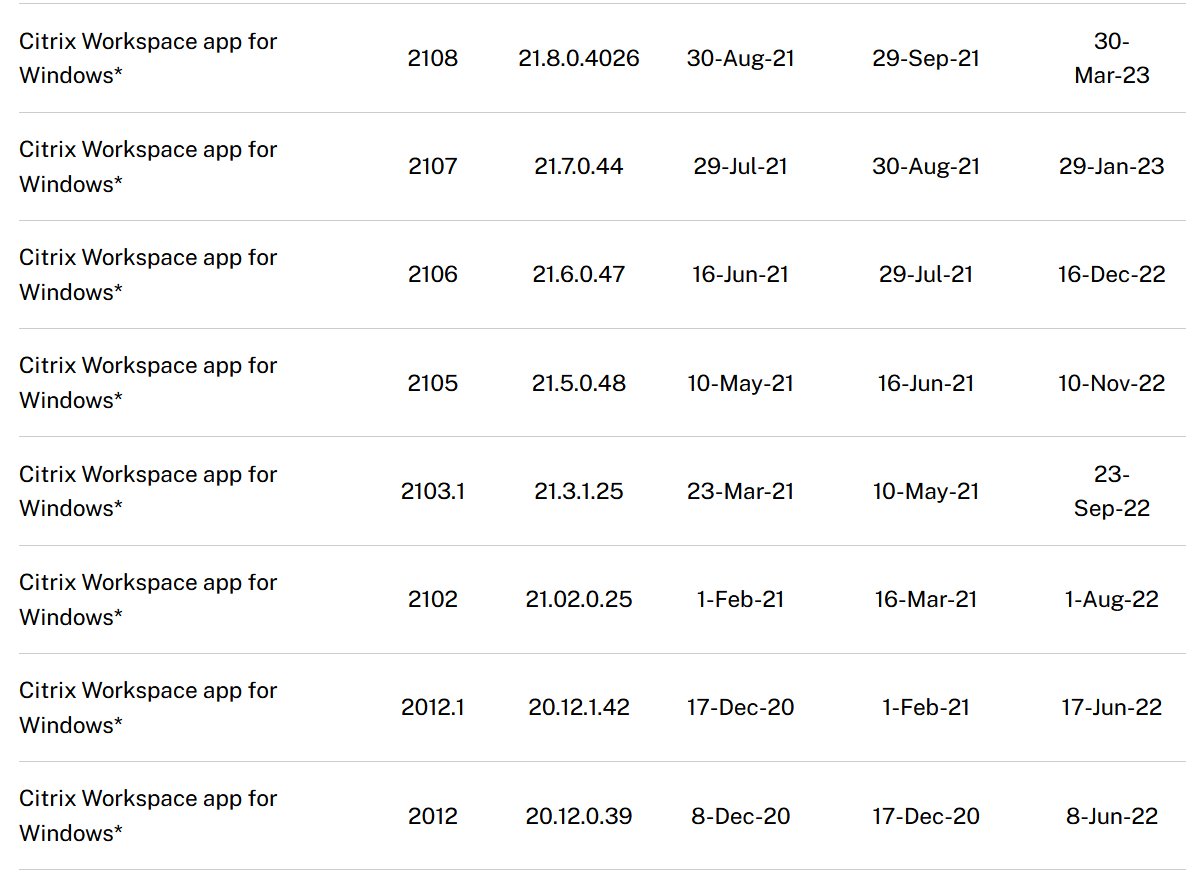Click version number 21.5.0.48
Viewport: 1203px width, 870px height.
pos(579,383)
